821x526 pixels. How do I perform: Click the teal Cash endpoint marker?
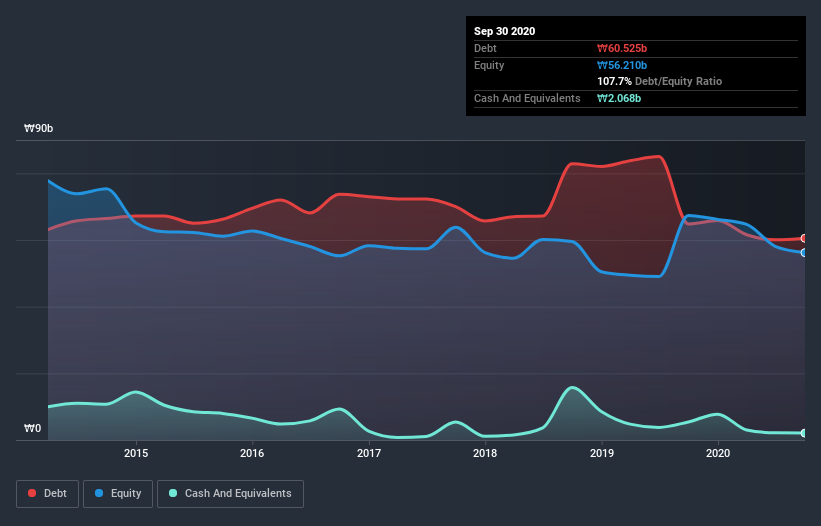[x=804, y=433]
